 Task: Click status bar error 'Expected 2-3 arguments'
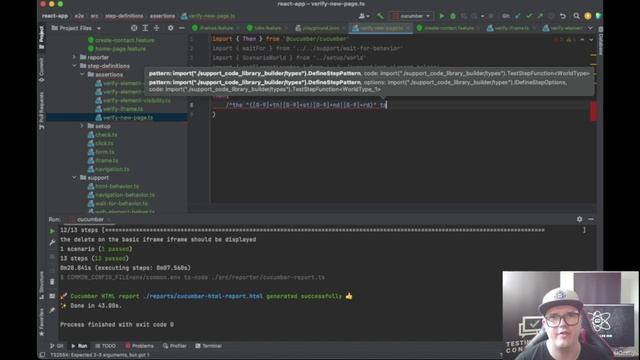(100, 355)
